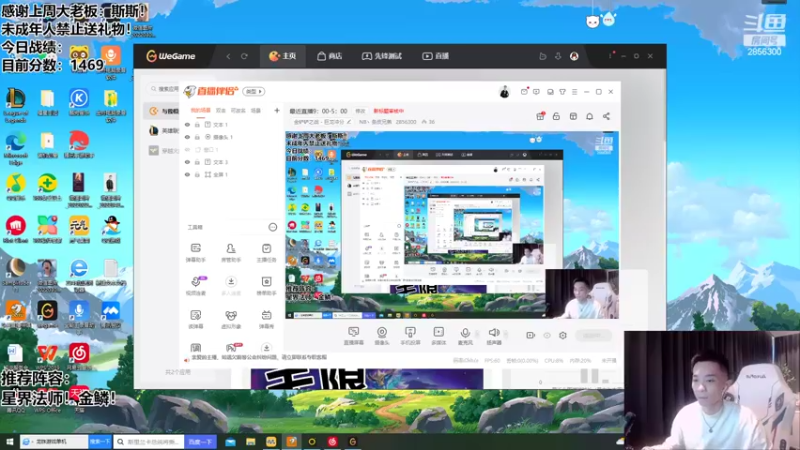
Task: Open the WeGame 先锋测试 tab
Action: (x=382, y=56)
